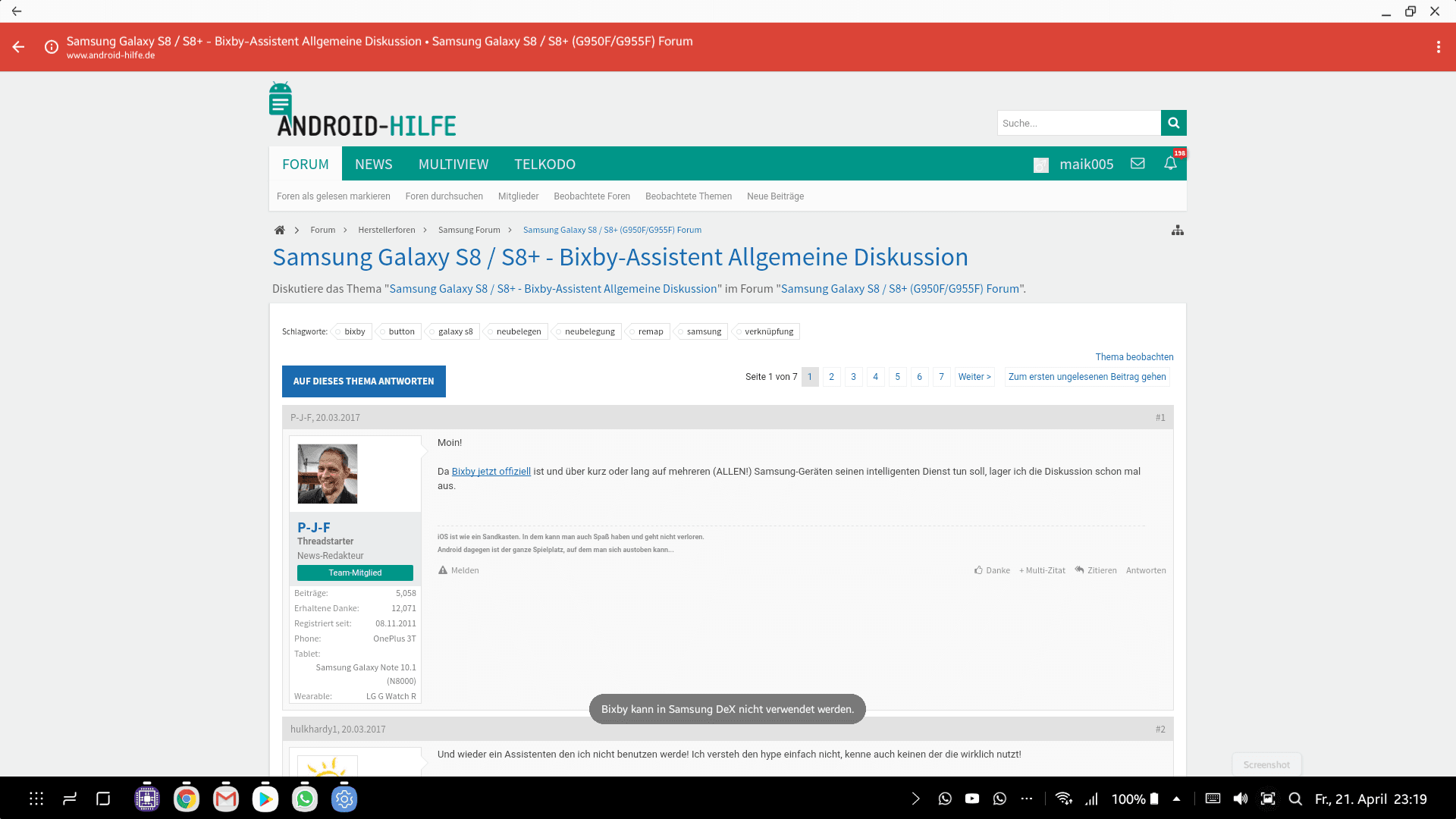Screen dimensions: 1456x819
Task: Open Settings gear app in taskbar
Action: 344,799
